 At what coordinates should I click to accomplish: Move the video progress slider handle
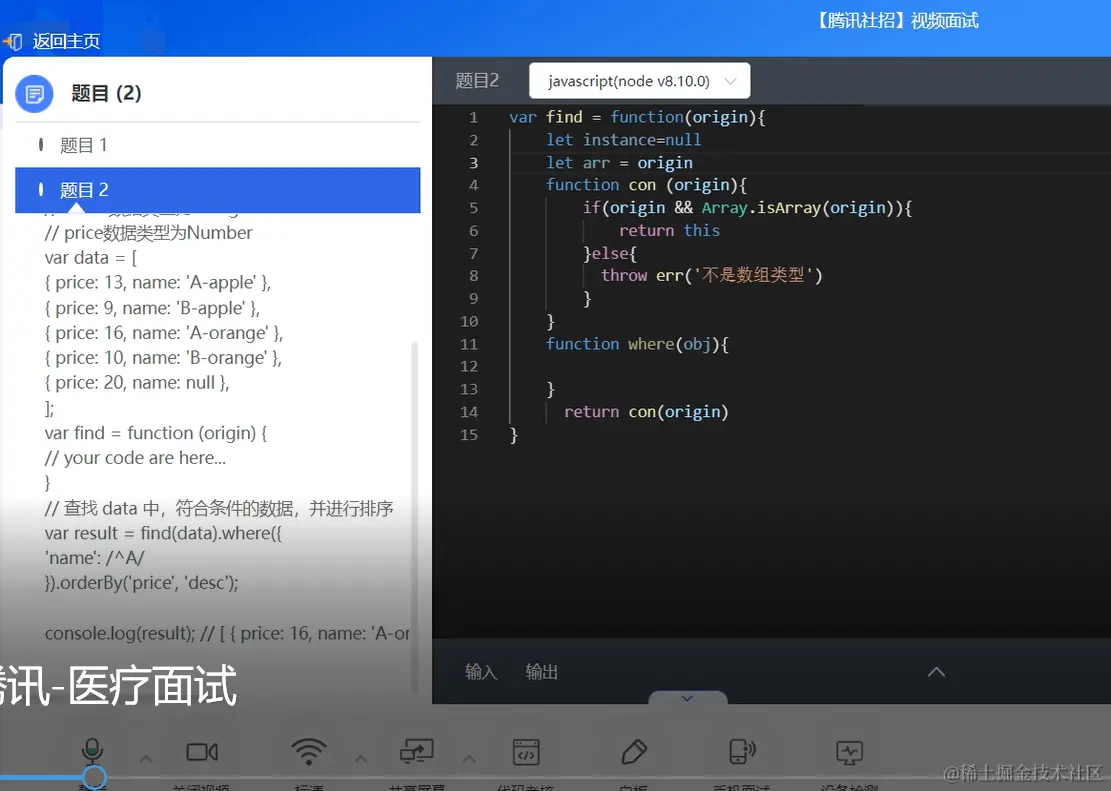(94, 777)
